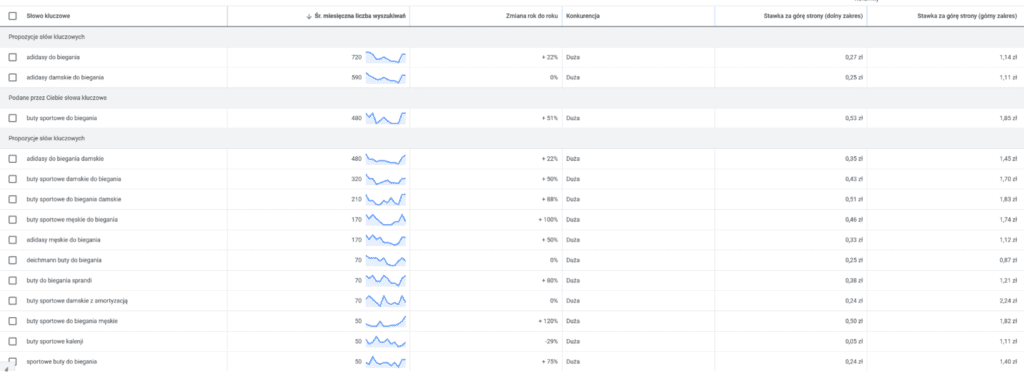The width and height of the screenshot is (1024, 372).
Task: Check the adidasy męskie do biegania box
Action: coord(12,240)
